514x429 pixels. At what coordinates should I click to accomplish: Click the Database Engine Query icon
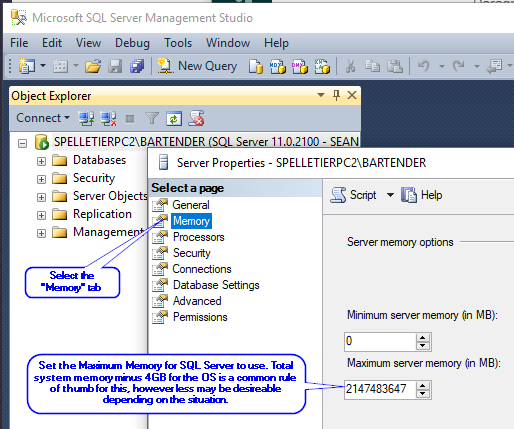(x=256, y=66)
